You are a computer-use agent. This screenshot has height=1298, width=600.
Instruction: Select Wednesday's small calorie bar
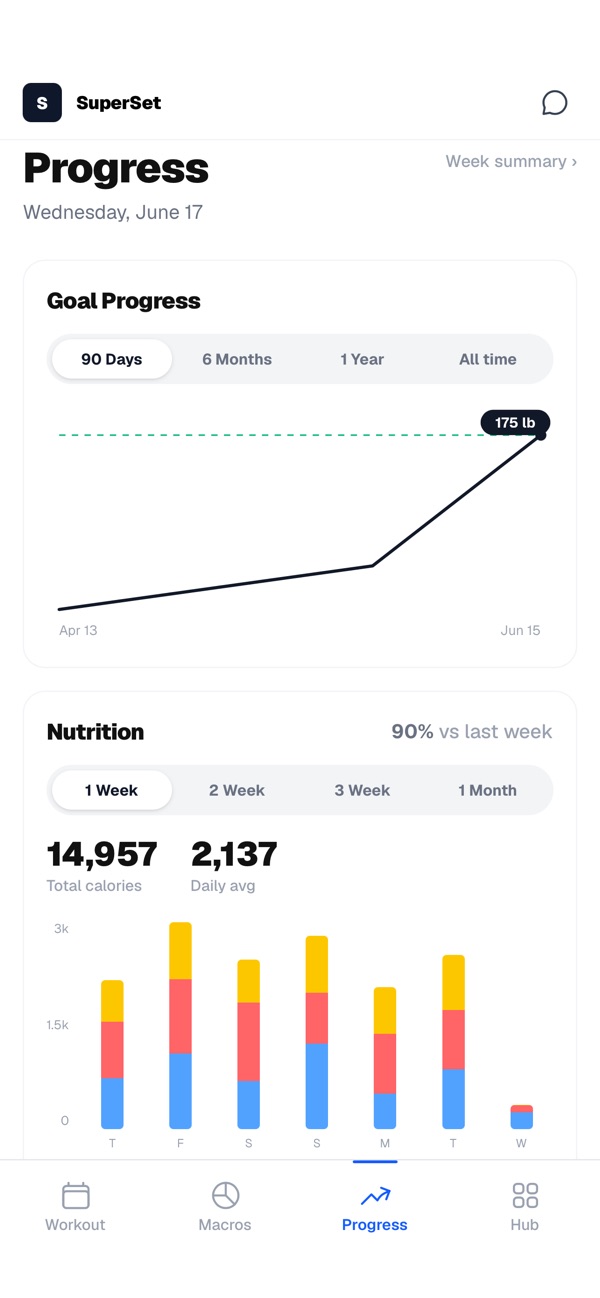click(521, 1117)
